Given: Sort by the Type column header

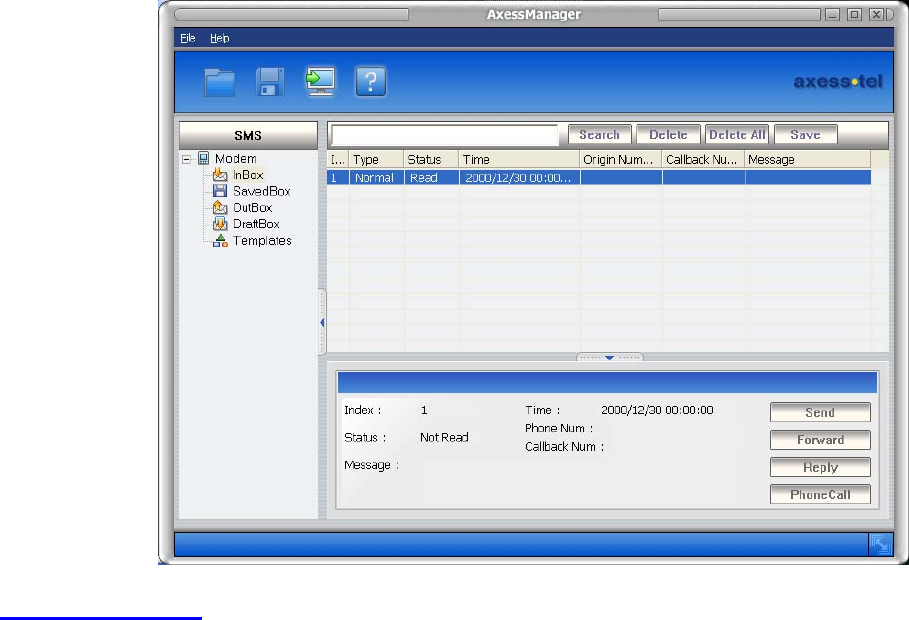Looking at the screenshot, I should click(376, 159).
